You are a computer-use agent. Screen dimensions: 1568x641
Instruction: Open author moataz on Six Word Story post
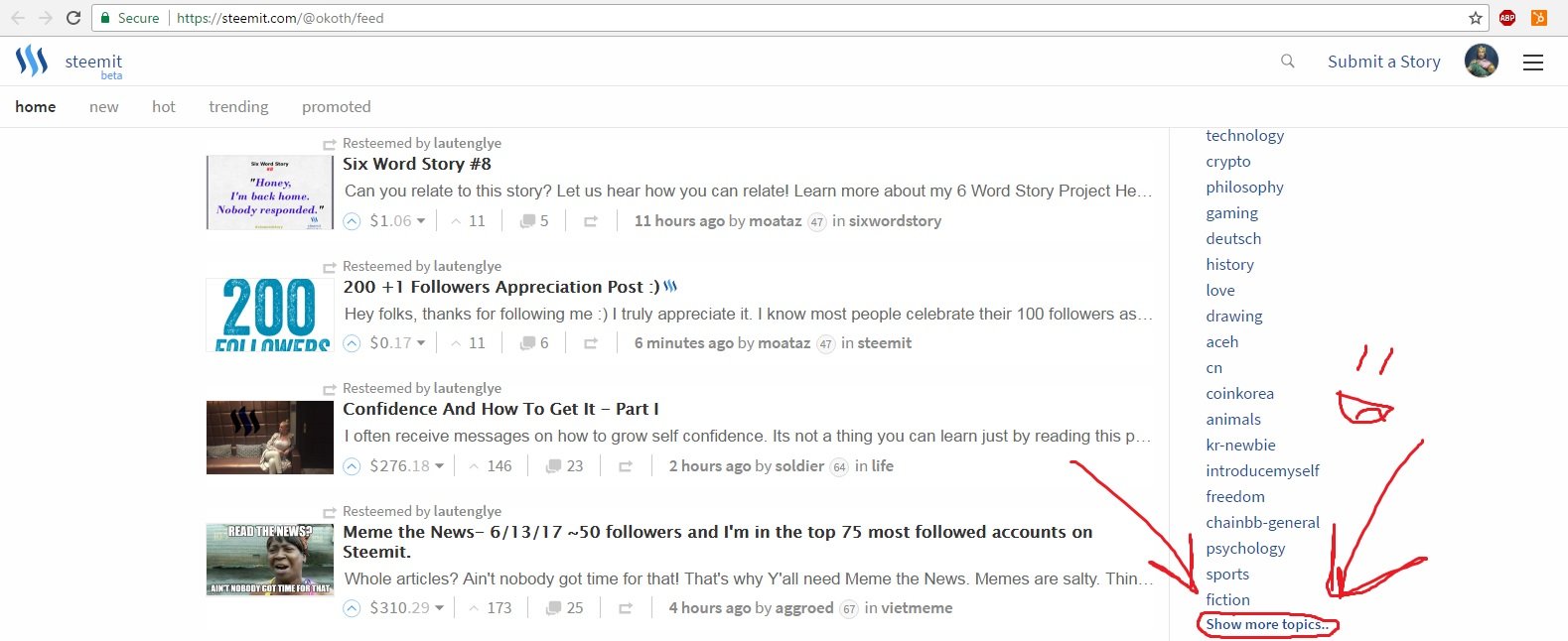(775, 221)
